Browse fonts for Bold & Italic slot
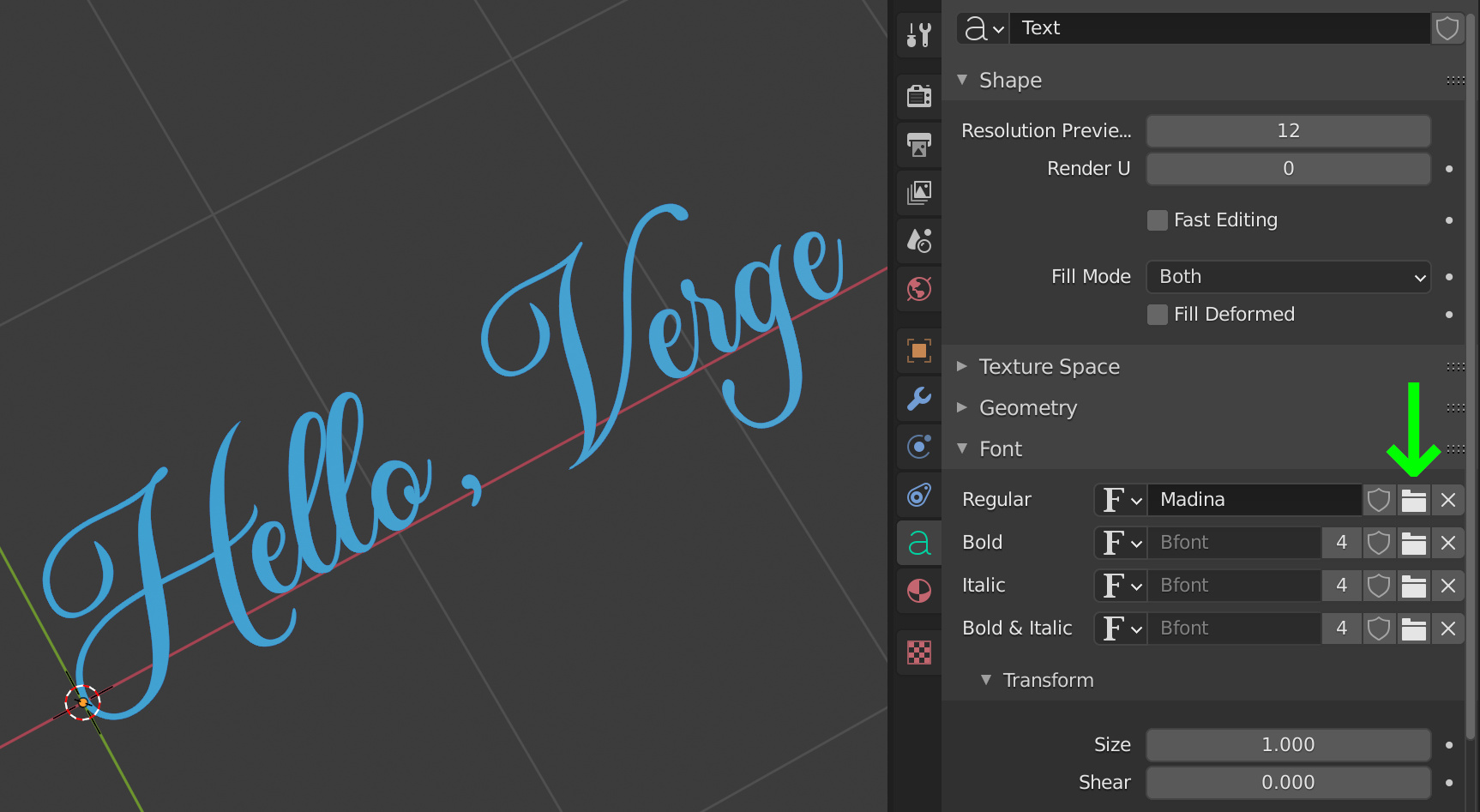Screen dimensions: 1480x812 point(1121,629)
